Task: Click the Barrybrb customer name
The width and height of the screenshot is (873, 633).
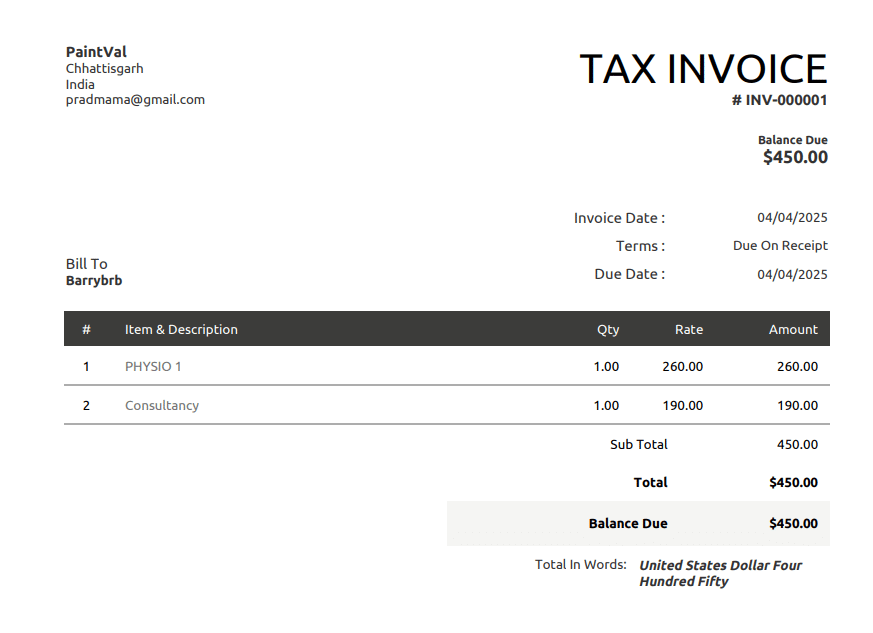Action: pyautogui.click(x=94, y=280)
